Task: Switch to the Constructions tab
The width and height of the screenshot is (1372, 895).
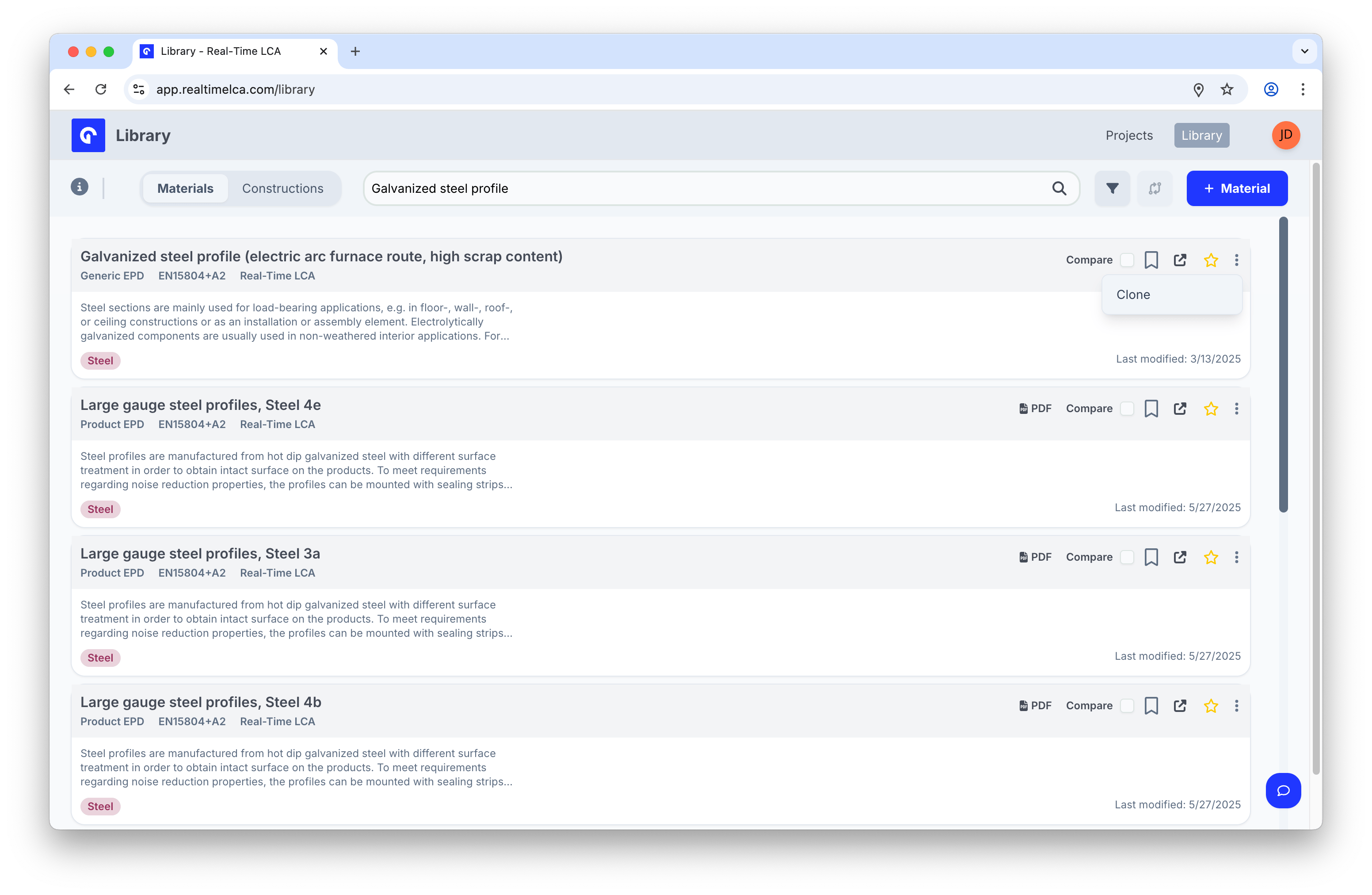Action: (x=282, y=188)
